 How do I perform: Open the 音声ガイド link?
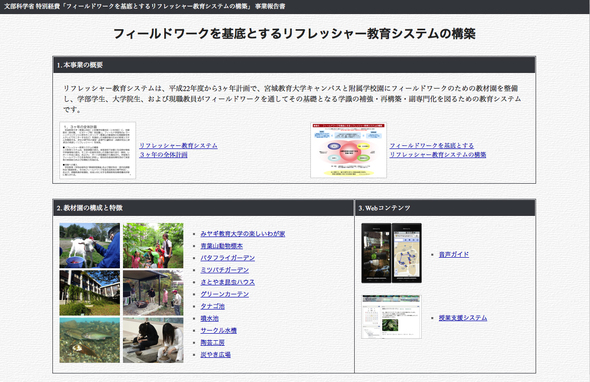(454, 254)
